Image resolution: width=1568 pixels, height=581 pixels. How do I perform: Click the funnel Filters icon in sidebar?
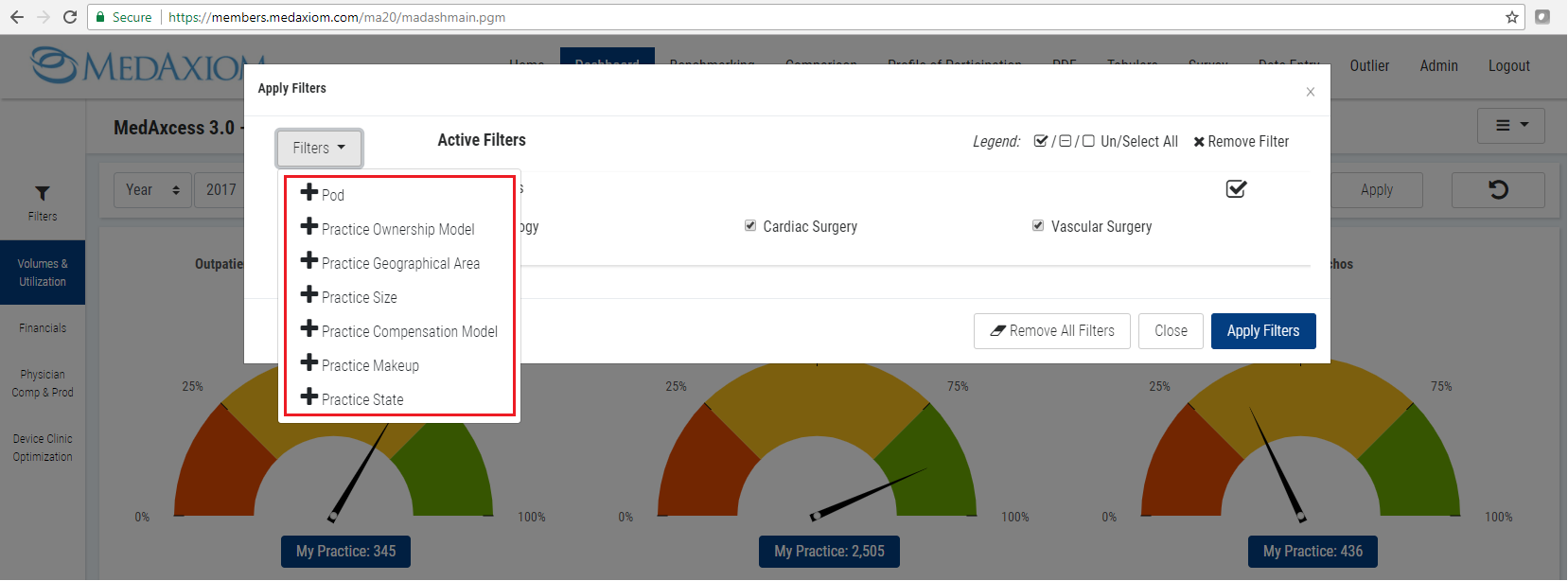click(x=43, y=194)
